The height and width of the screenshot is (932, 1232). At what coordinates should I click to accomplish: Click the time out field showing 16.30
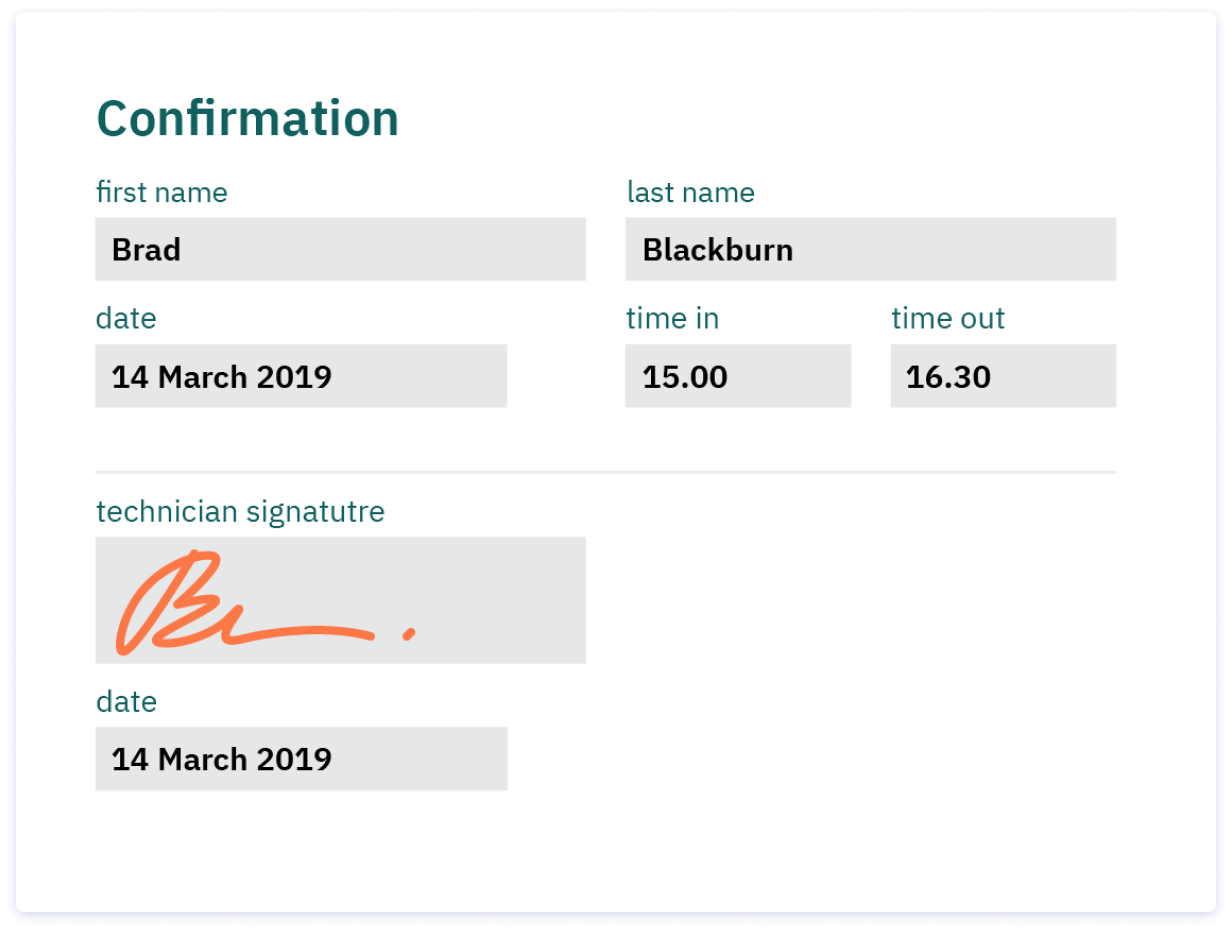(x=1002, y=376)
